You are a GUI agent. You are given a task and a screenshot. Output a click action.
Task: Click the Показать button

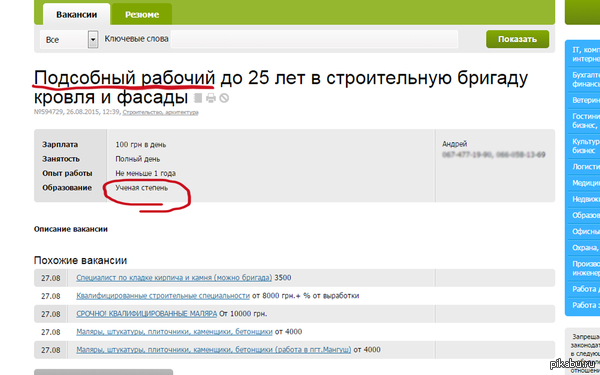click(517, 39)
